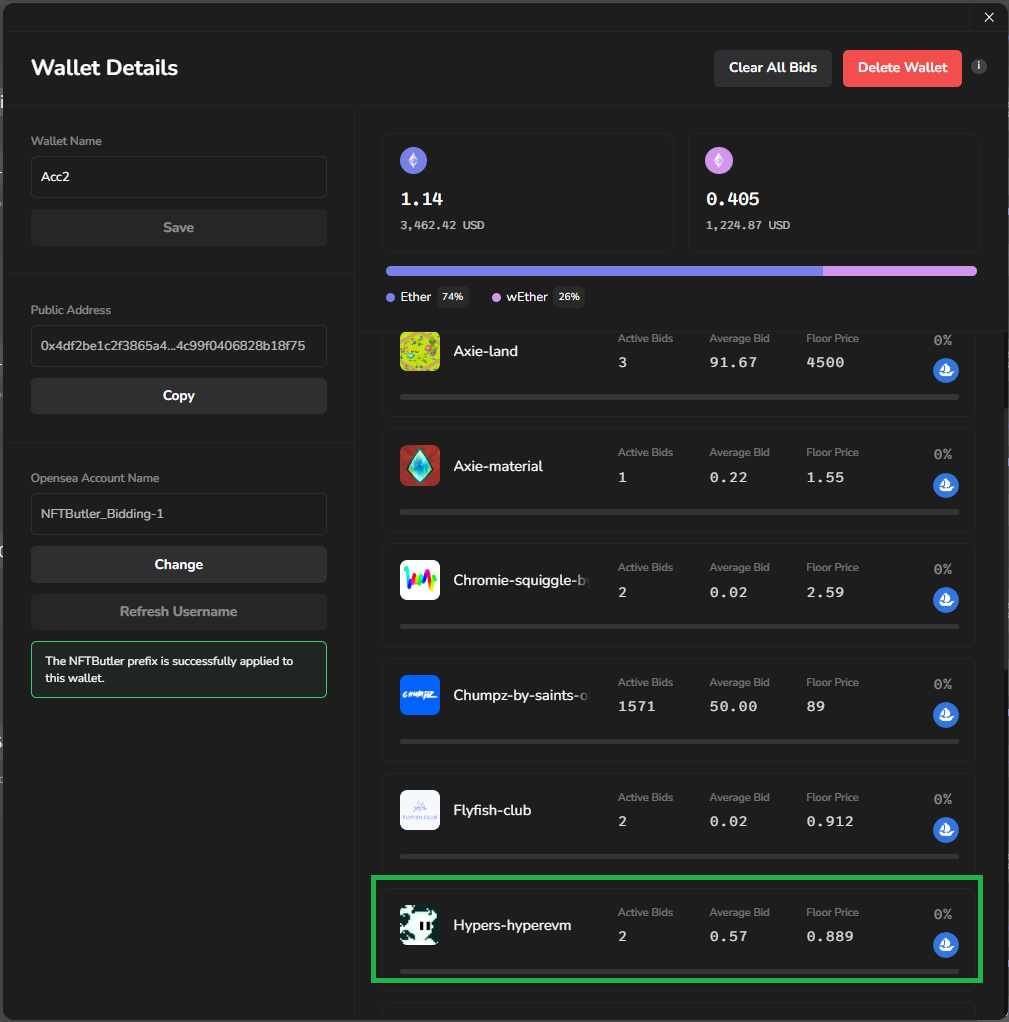Image resolution: width=1009 pixels, height=1022 pixels.
Task: Click the Refresh Username button
Action: (x=178, y=612)
